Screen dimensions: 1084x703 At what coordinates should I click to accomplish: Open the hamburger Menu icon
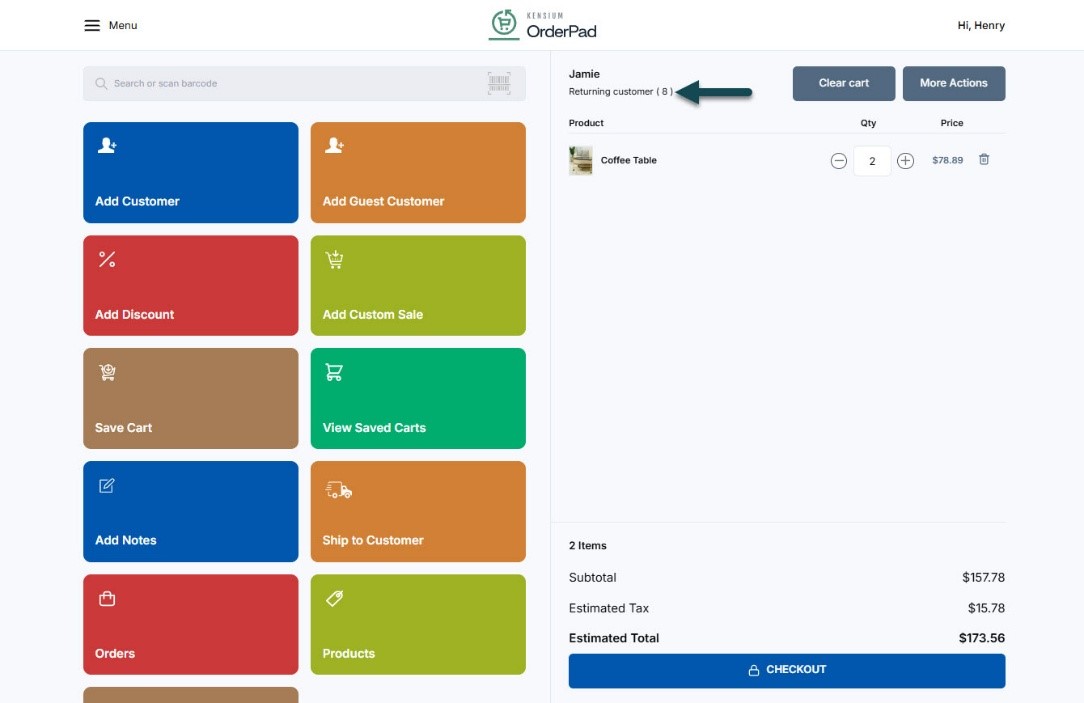92,26
